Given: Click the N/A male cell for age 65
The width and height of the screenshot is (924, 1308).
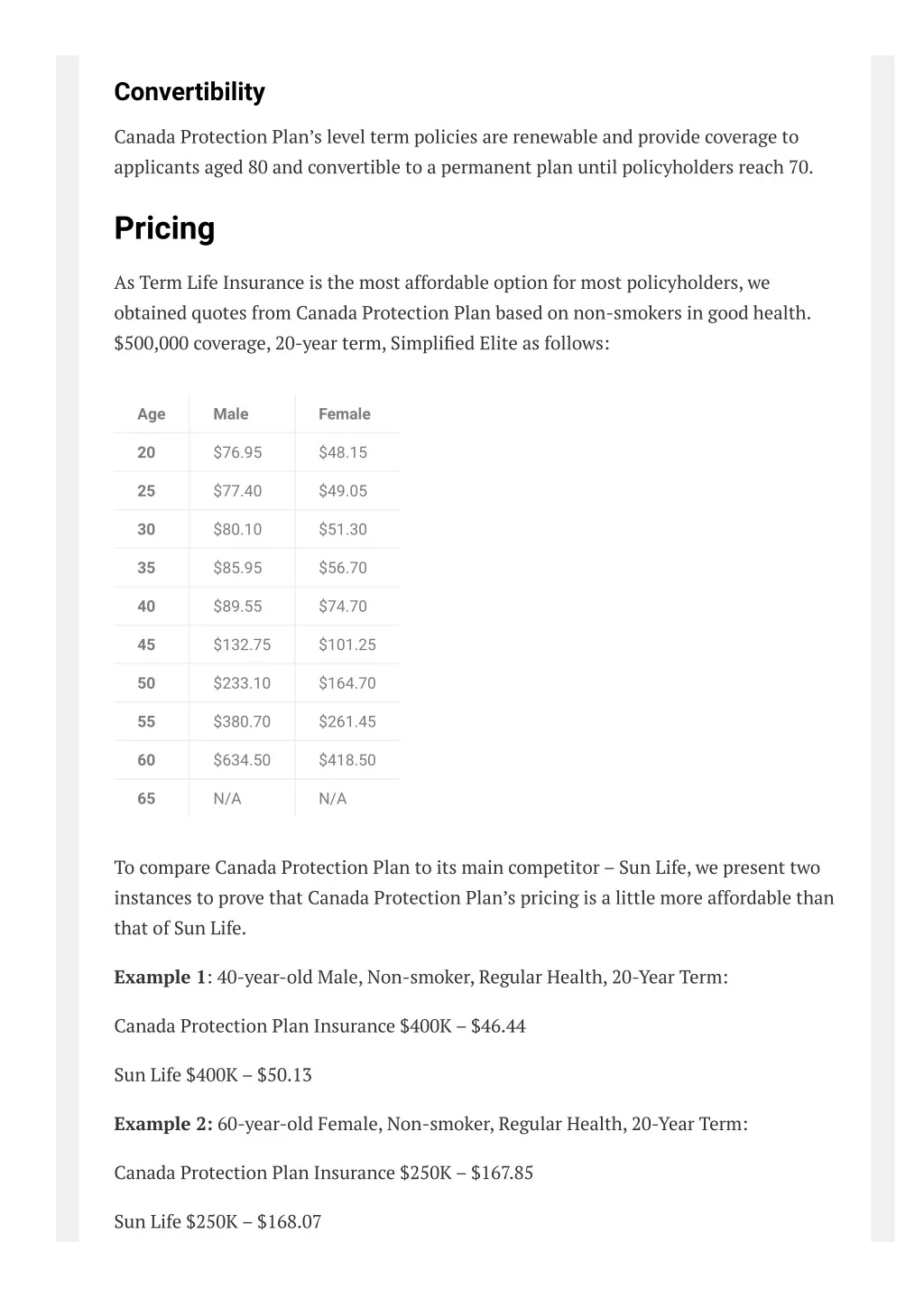Looking at the screenshot, I should [227, 799].
